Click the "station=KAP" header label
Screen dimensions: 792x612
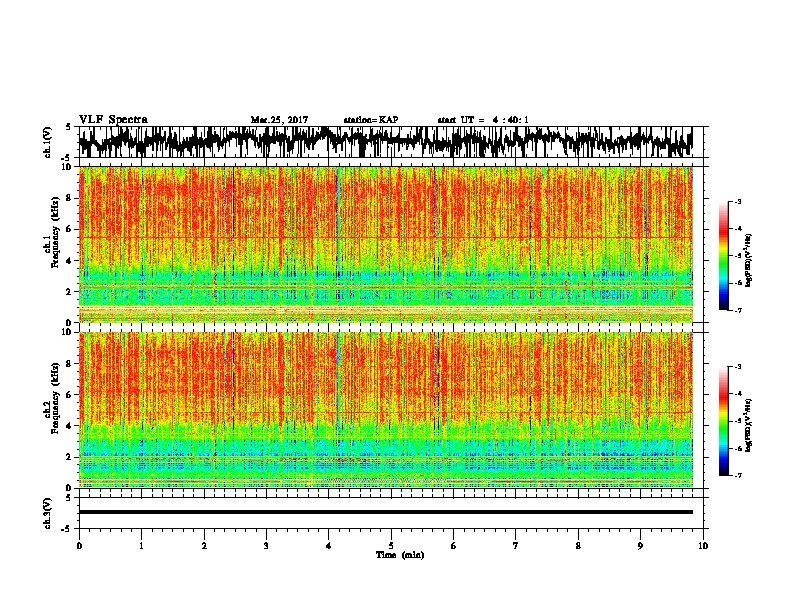pos(371,120)
